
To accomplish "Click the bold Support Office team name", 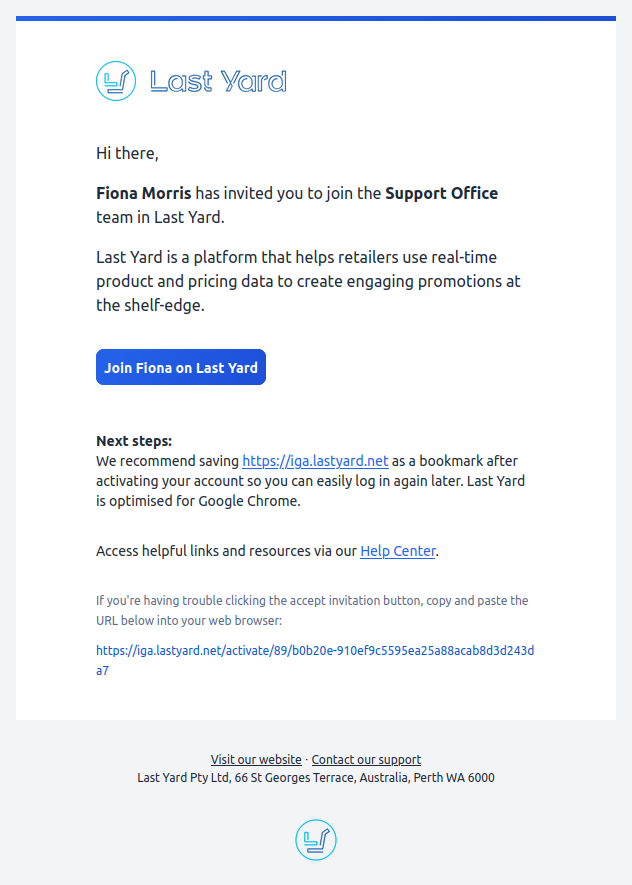I will tap(441, 193).
